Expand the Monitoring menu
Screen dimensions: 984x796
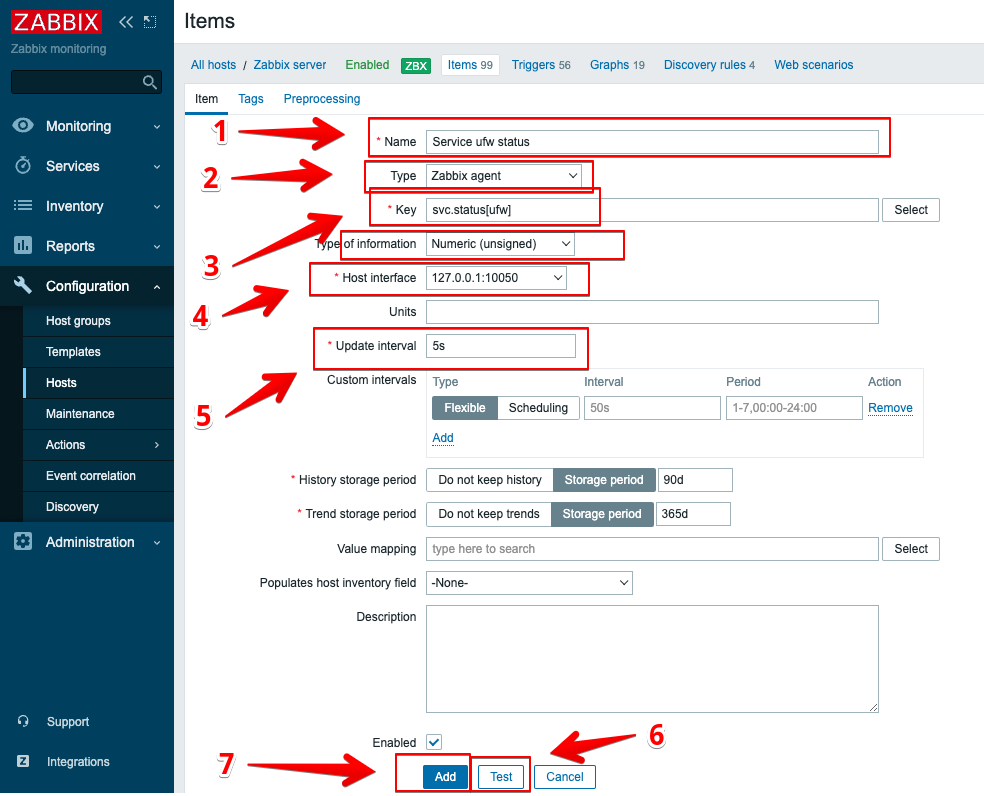click(x=156, y=126)
